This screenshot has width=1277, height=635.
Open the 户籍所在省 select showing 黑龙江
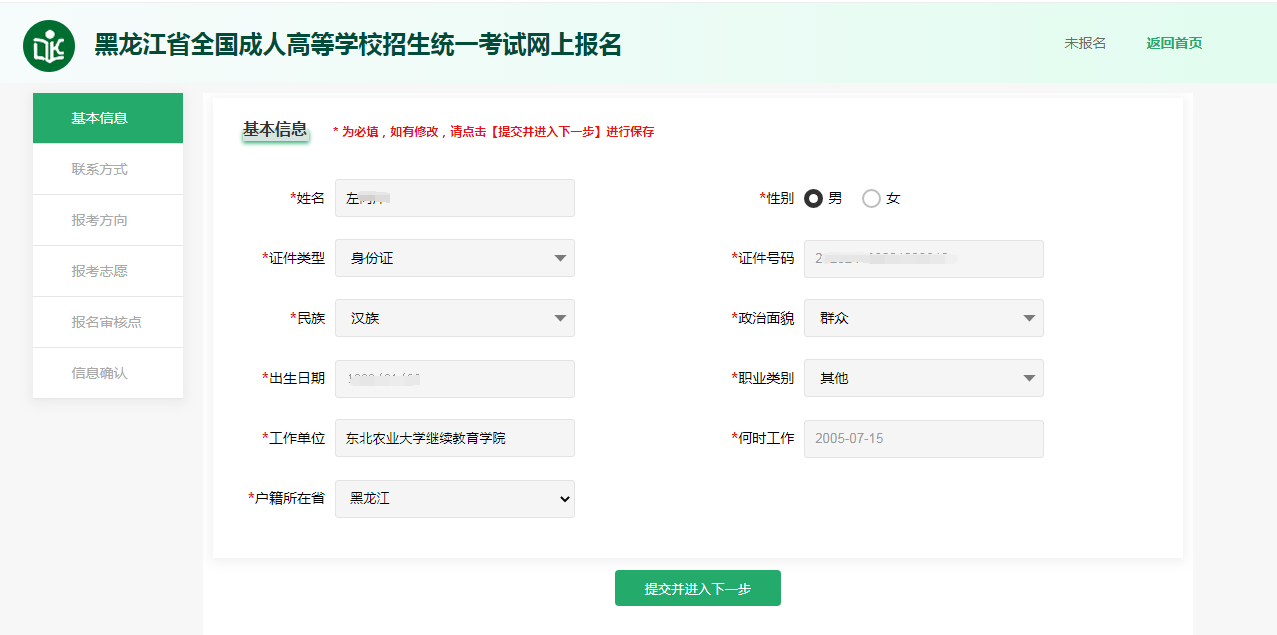(x=455, y=498)
